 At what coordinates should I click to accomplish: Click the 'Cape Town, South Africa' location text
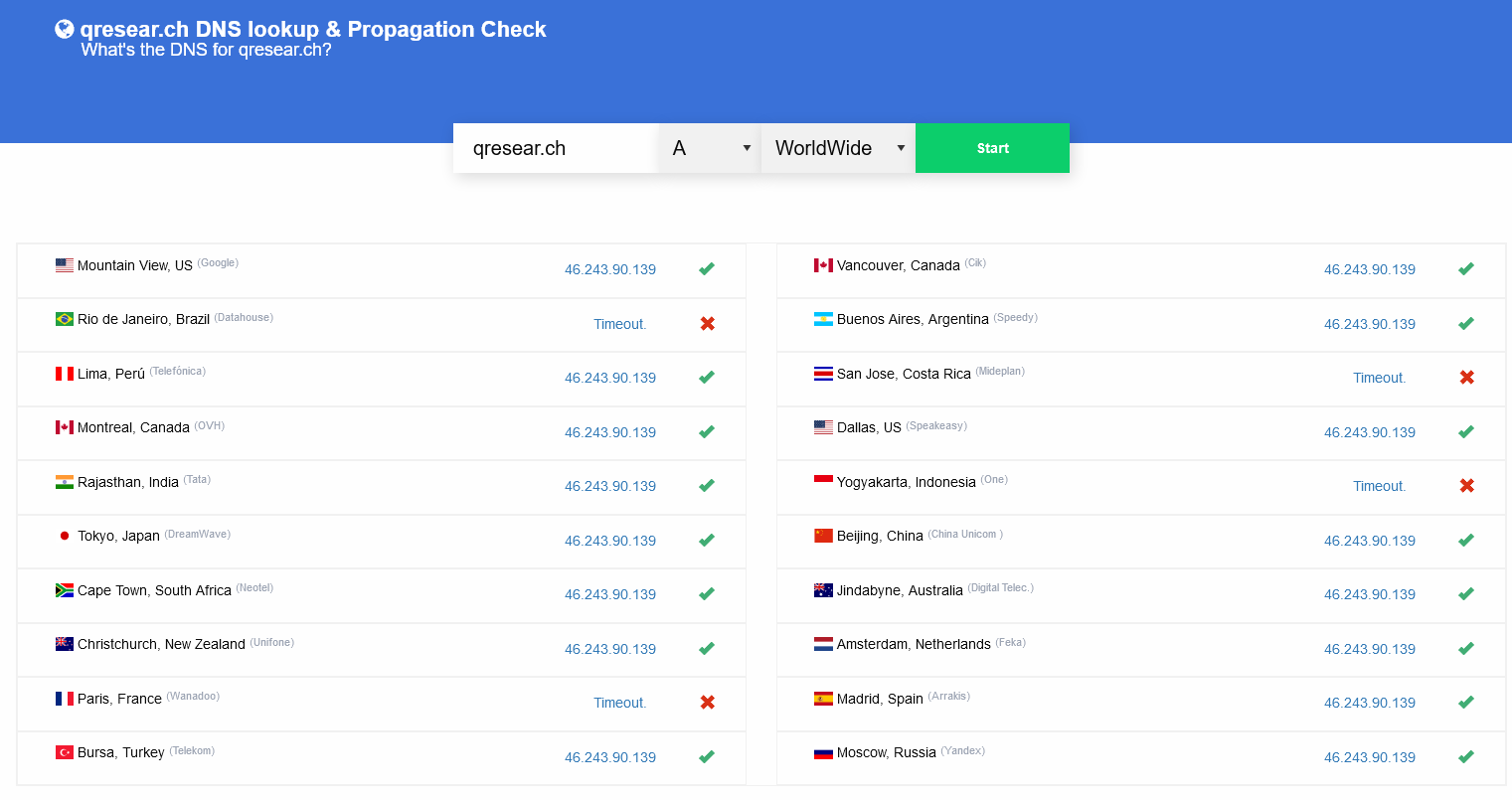154,590
